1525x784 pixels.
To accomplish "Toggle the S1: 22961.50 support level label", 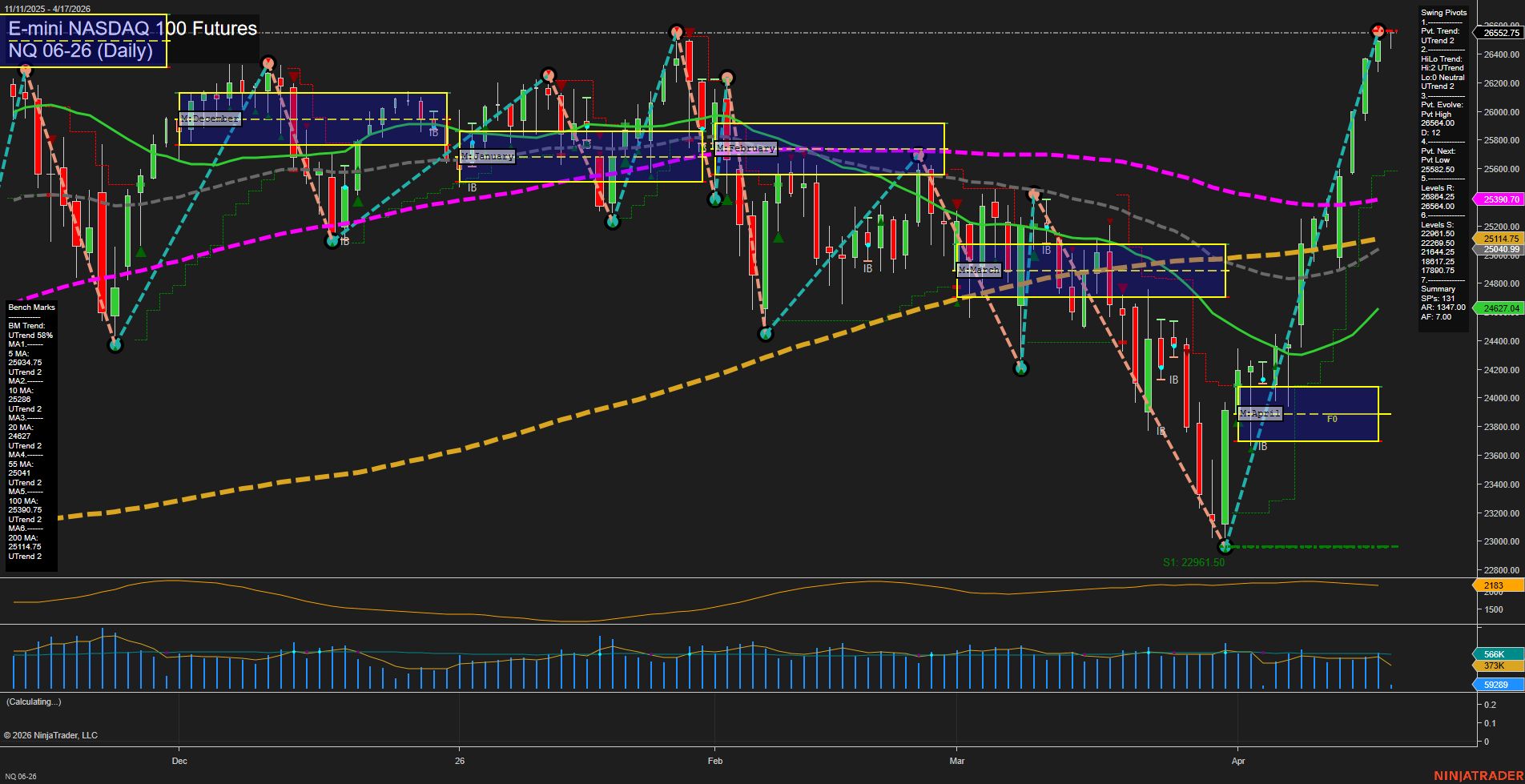I will pos(1193,561).
